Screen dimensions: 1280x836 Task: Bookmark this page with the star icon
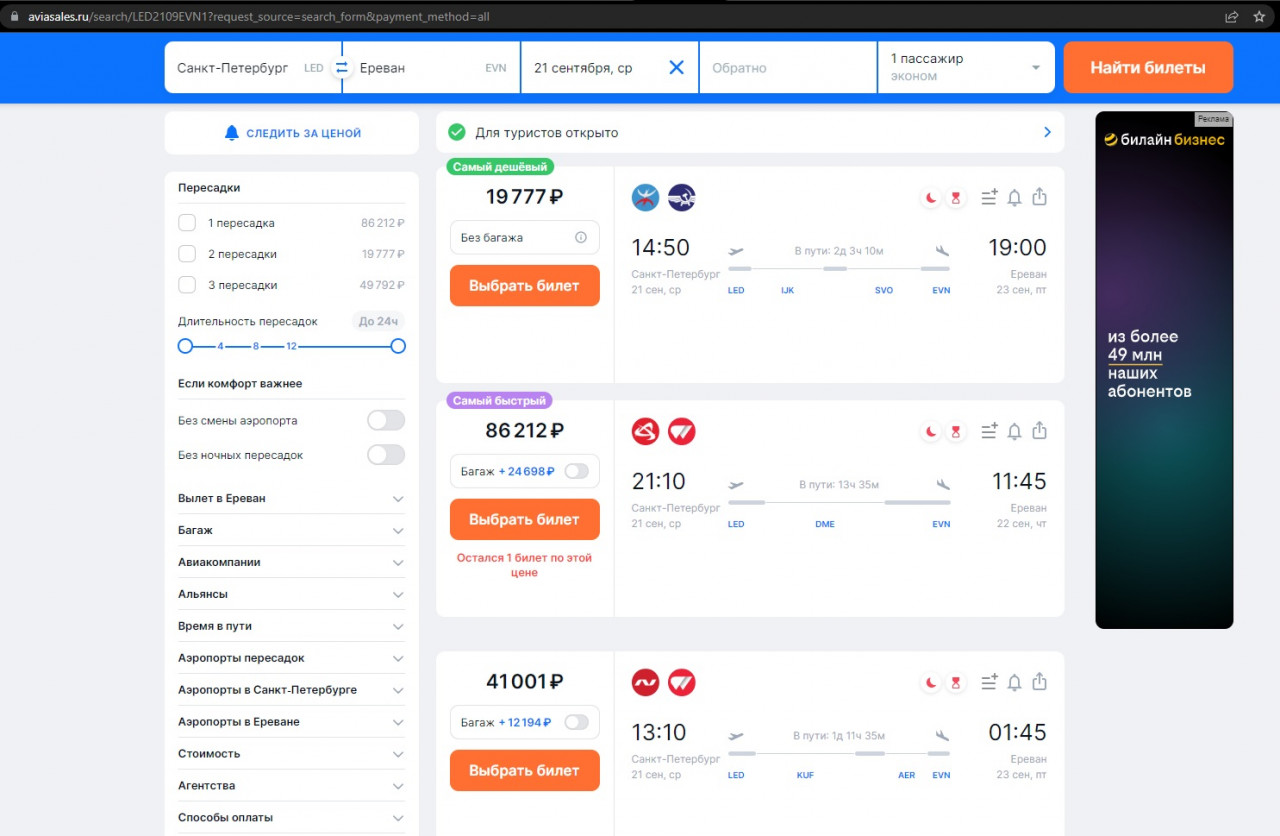pyautogui.click(x=1259, y=17)
